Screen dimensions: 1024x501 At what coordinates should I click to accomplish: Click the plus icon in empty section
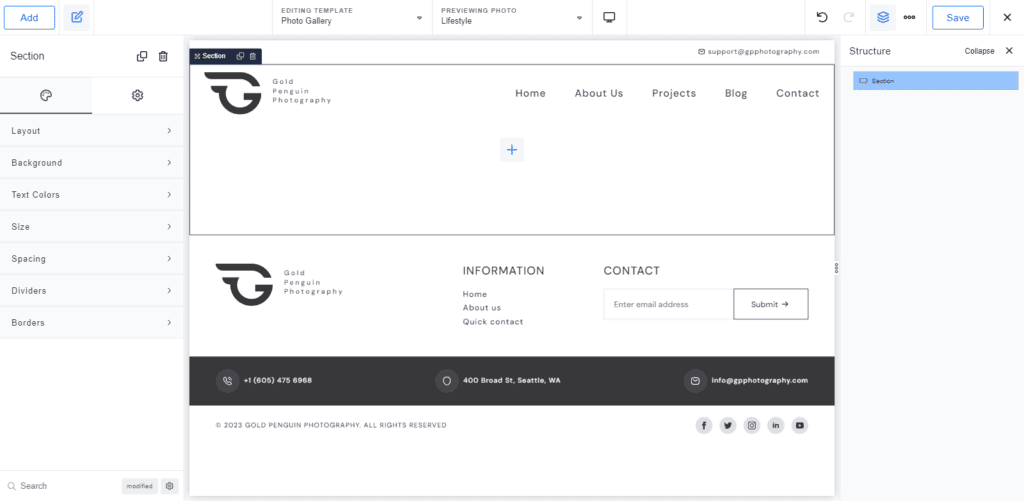click(511, 150)
